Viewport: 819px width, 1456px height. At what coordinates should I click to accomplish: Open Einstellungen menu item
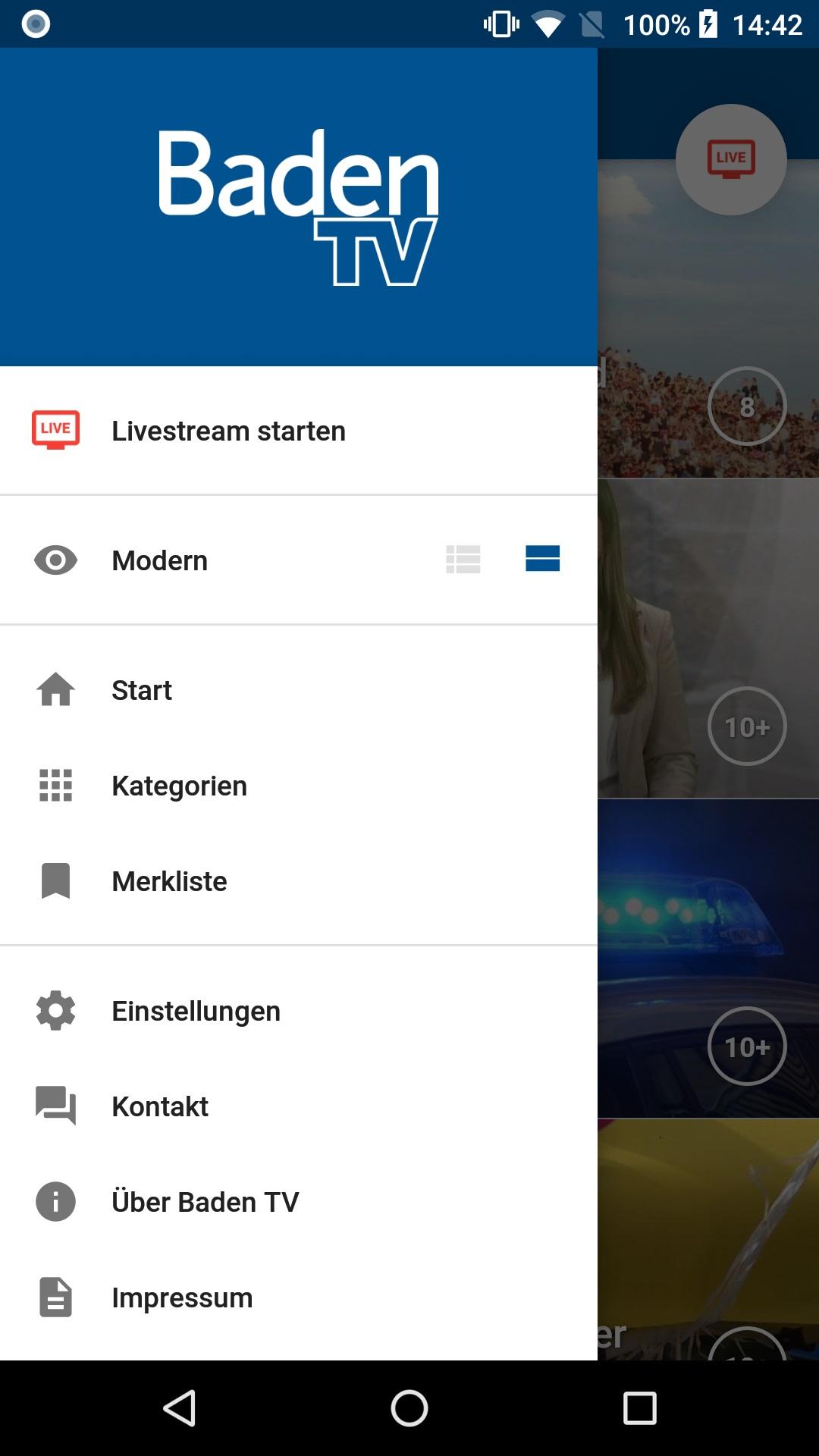point(299,1011)
